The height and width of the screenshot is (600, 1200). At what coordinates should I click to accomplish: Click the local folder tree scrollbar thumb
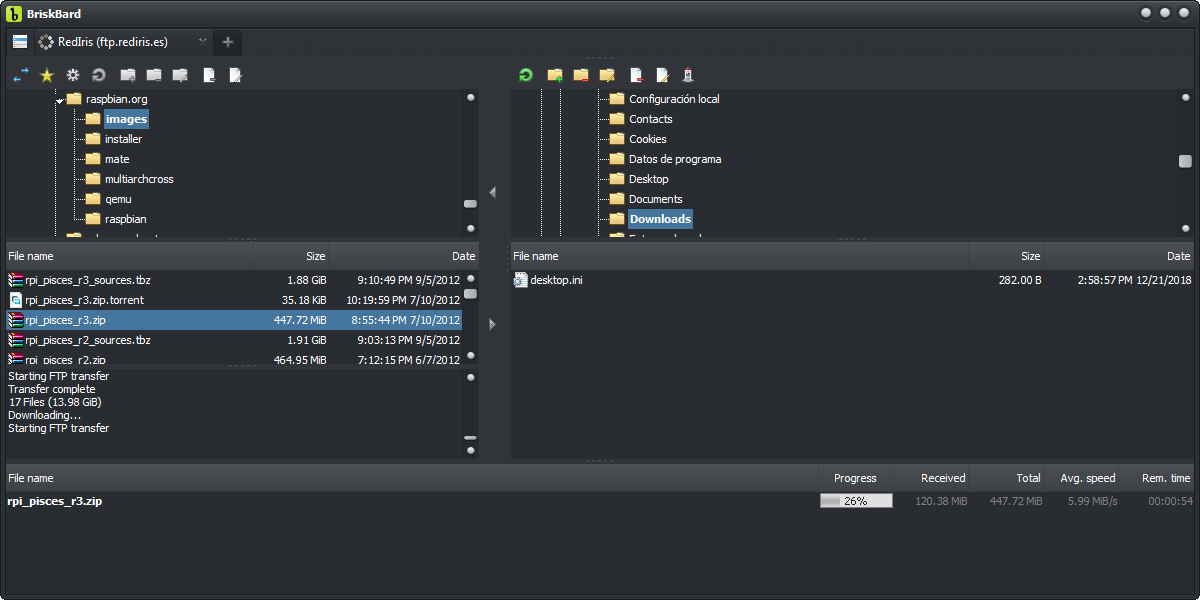coord(1185,161)
